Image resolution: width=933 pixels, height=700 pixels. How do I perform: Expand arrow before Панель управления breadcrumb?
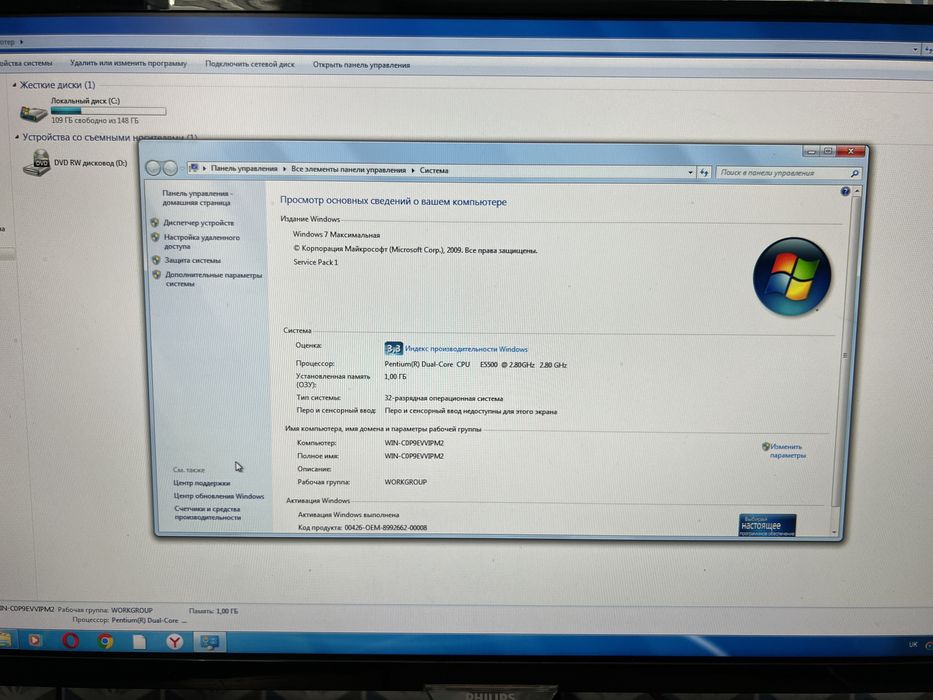pos(204,168)
